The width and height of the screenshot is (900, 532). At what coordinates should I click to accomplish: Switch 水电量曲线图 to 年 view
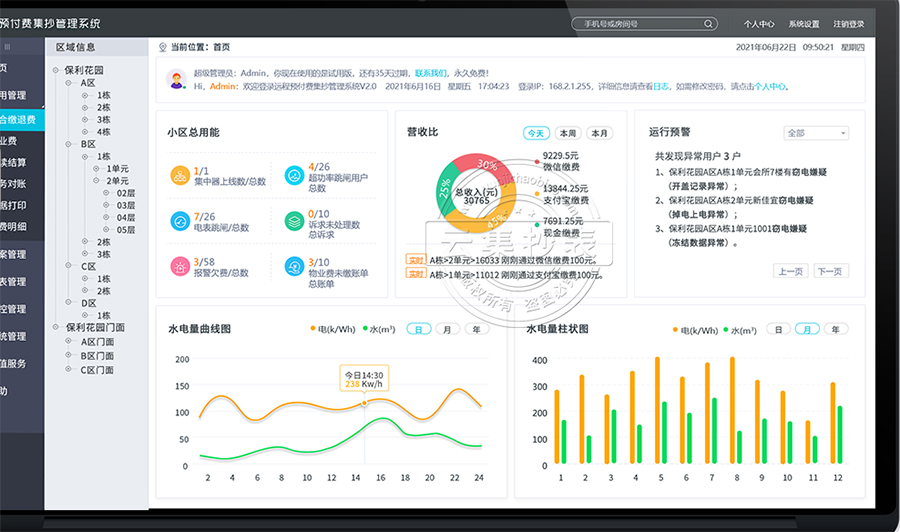pos(476,329)
